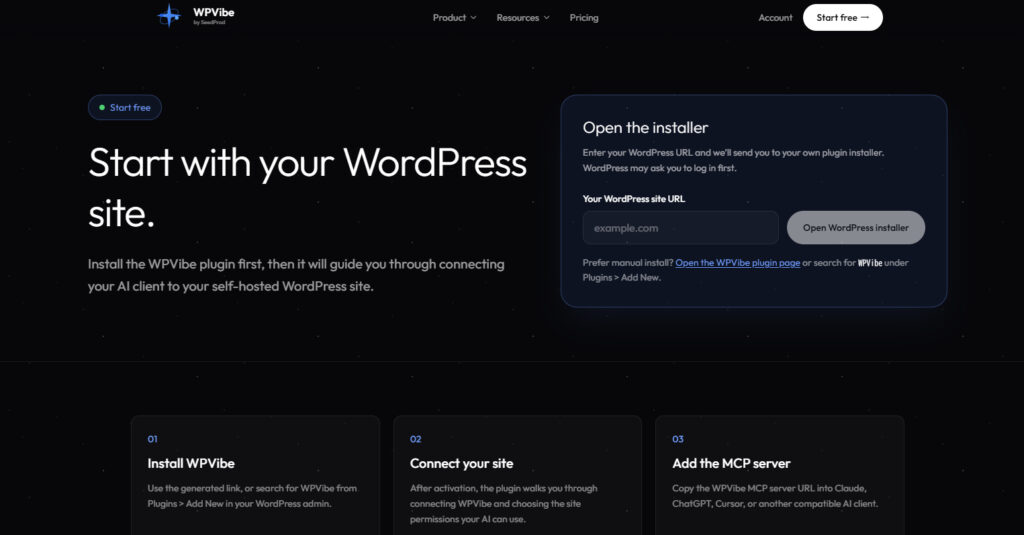The height and width of the screenshot is (535, 1024).
Task: Click the Open WordPress installer button
Action: [856, 227]
